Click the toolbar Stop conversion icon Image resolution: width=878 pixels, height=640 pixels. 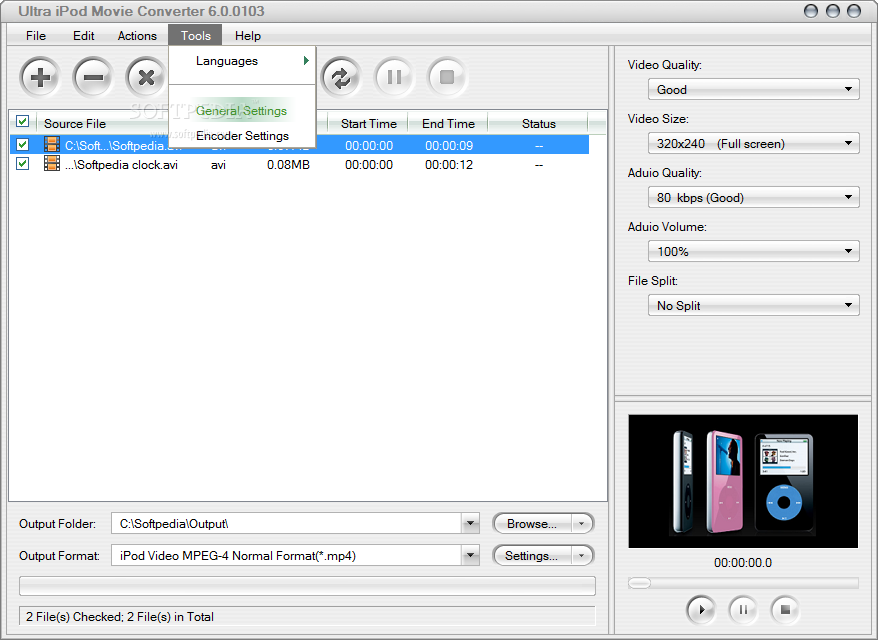coord(447,77)
